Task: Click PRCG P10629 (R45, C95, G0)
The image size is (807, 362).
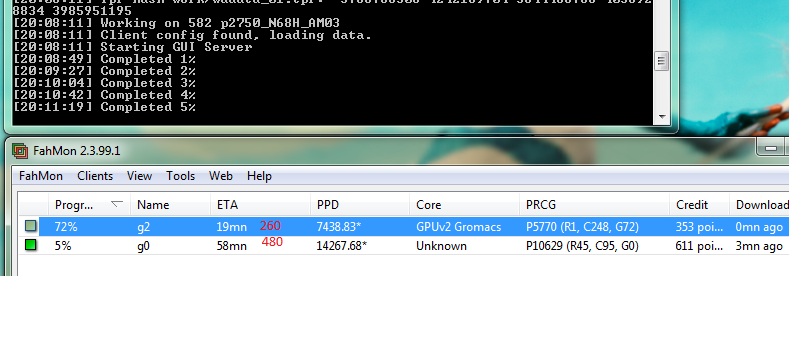Action: [x=582, y=246]
